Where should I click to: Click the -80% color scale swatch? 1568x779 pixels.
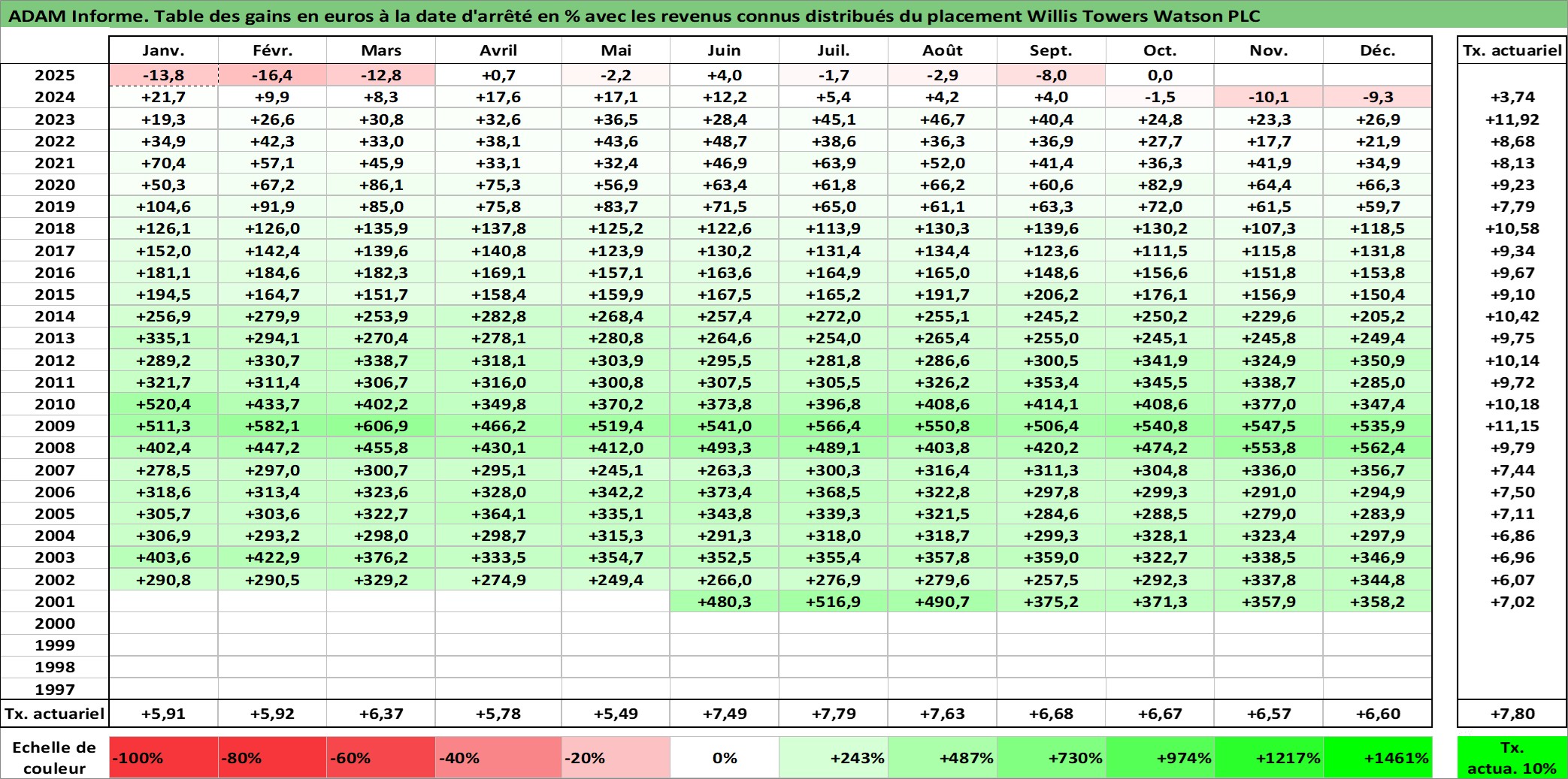click(272, 757)
